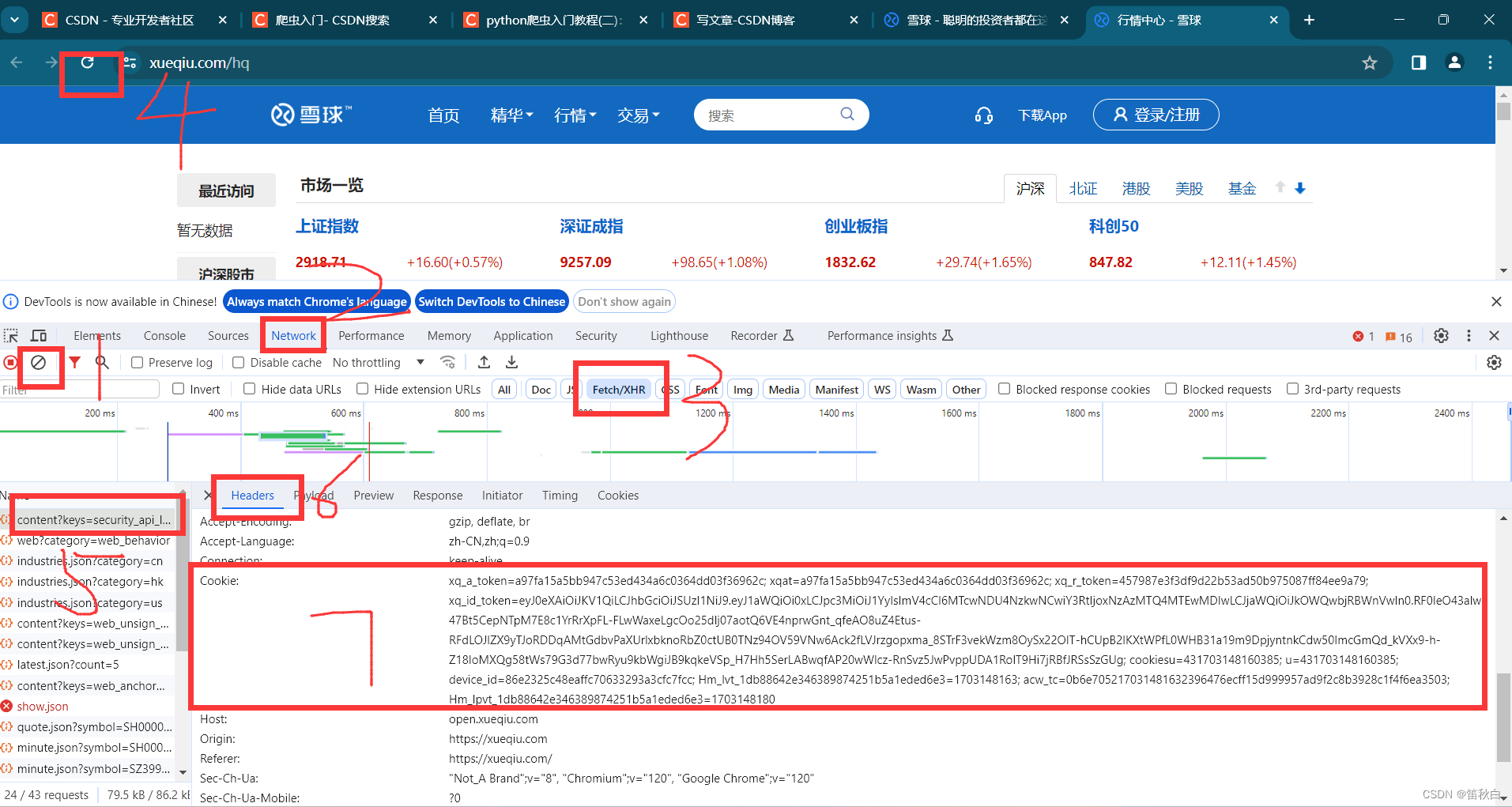This screenshot has height=807, width=1512.
Task: Open Chrome three-dot menu
Action: tap(1490, 62)
